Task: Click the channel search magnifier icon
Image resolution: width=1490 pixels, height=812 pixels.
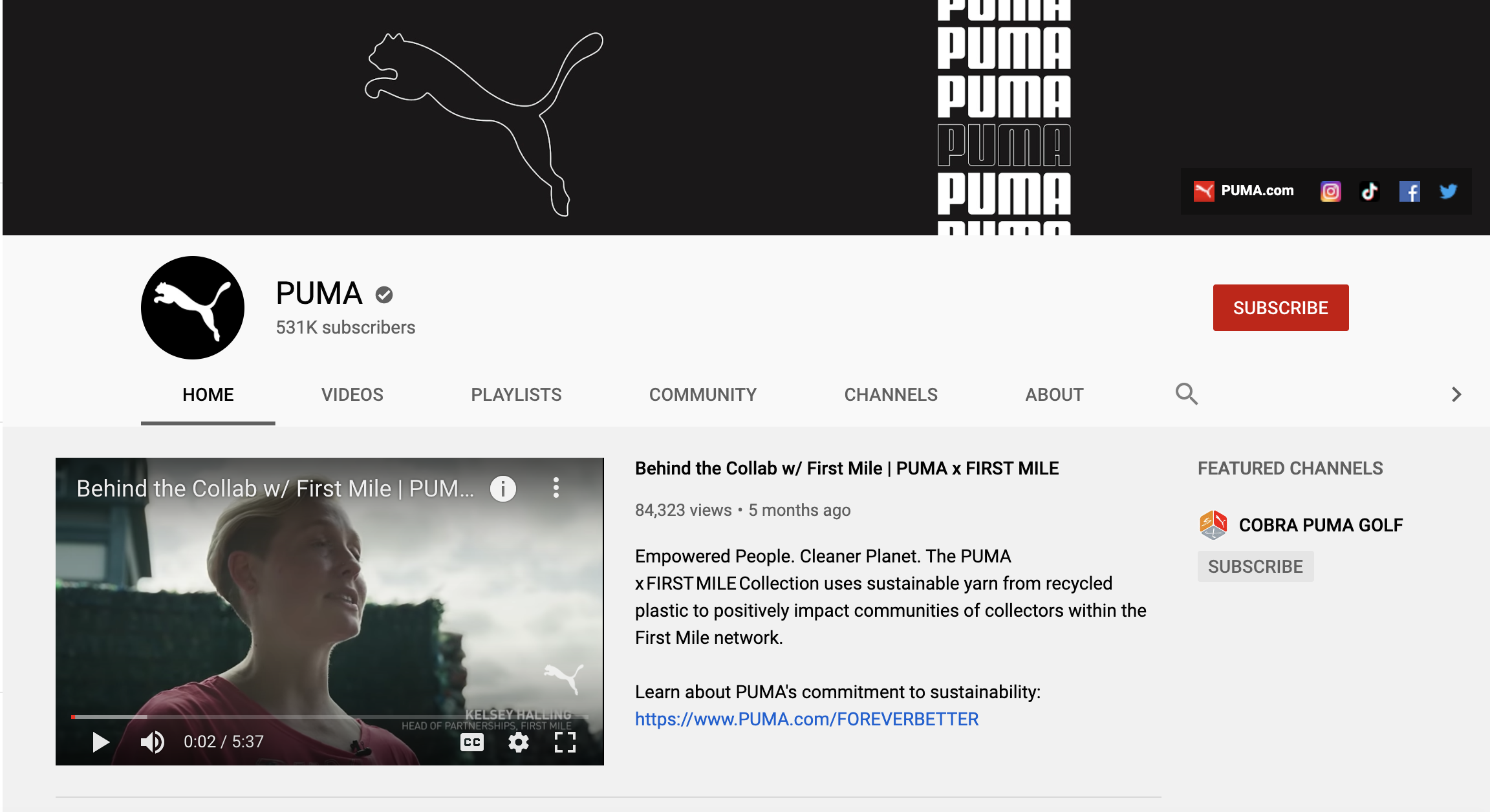Action: point(1187,394)
